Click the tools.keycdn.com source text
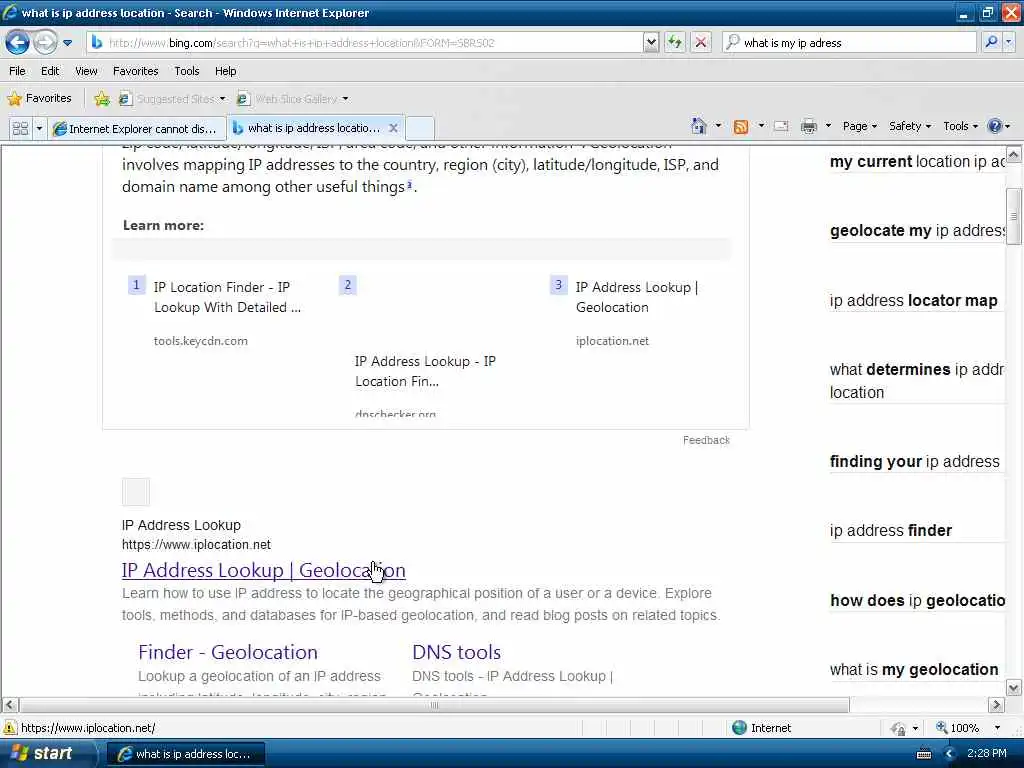Screen dimensions: 1024x768 point(200,341)
